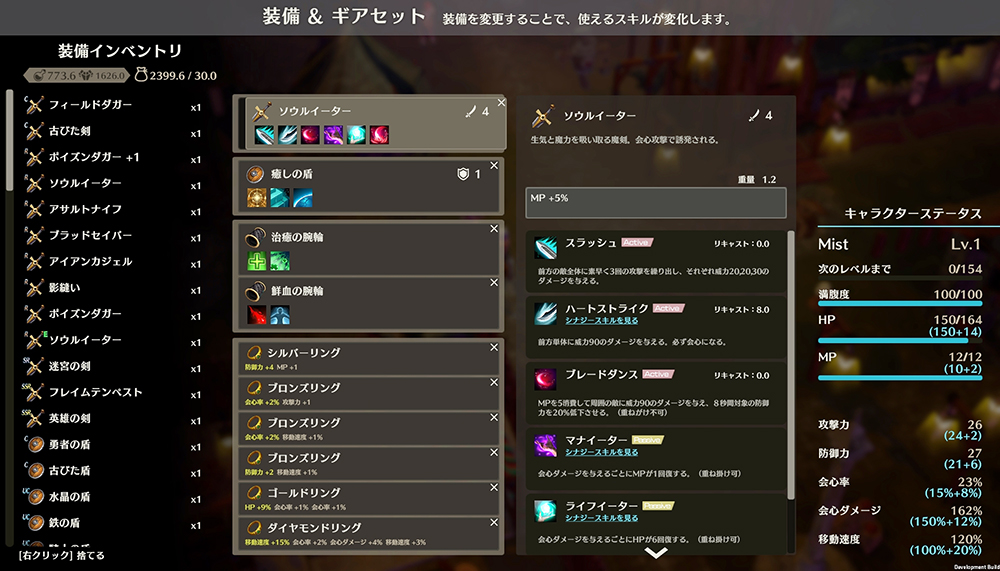This screenshot has height=571, width=1000.
Task: Open ハートストライク synergy skill link
Action: click(x=601, y=320)
